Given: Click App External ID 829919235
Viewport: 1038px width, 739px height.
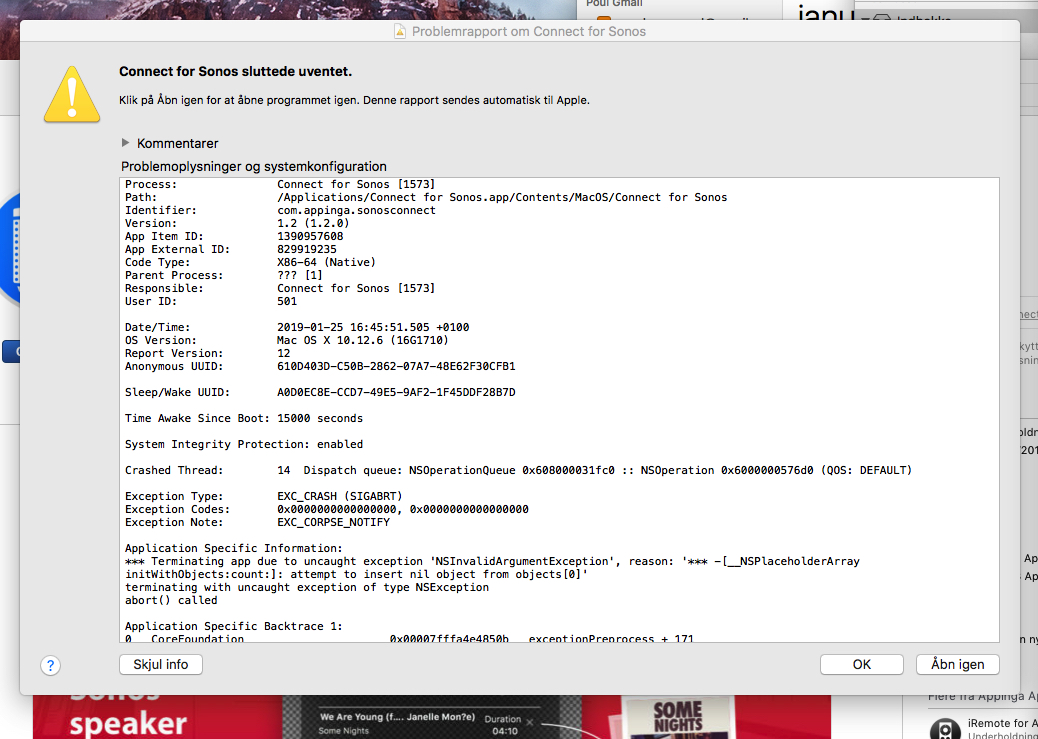Looking at the screenshot, I should [231, 249].
